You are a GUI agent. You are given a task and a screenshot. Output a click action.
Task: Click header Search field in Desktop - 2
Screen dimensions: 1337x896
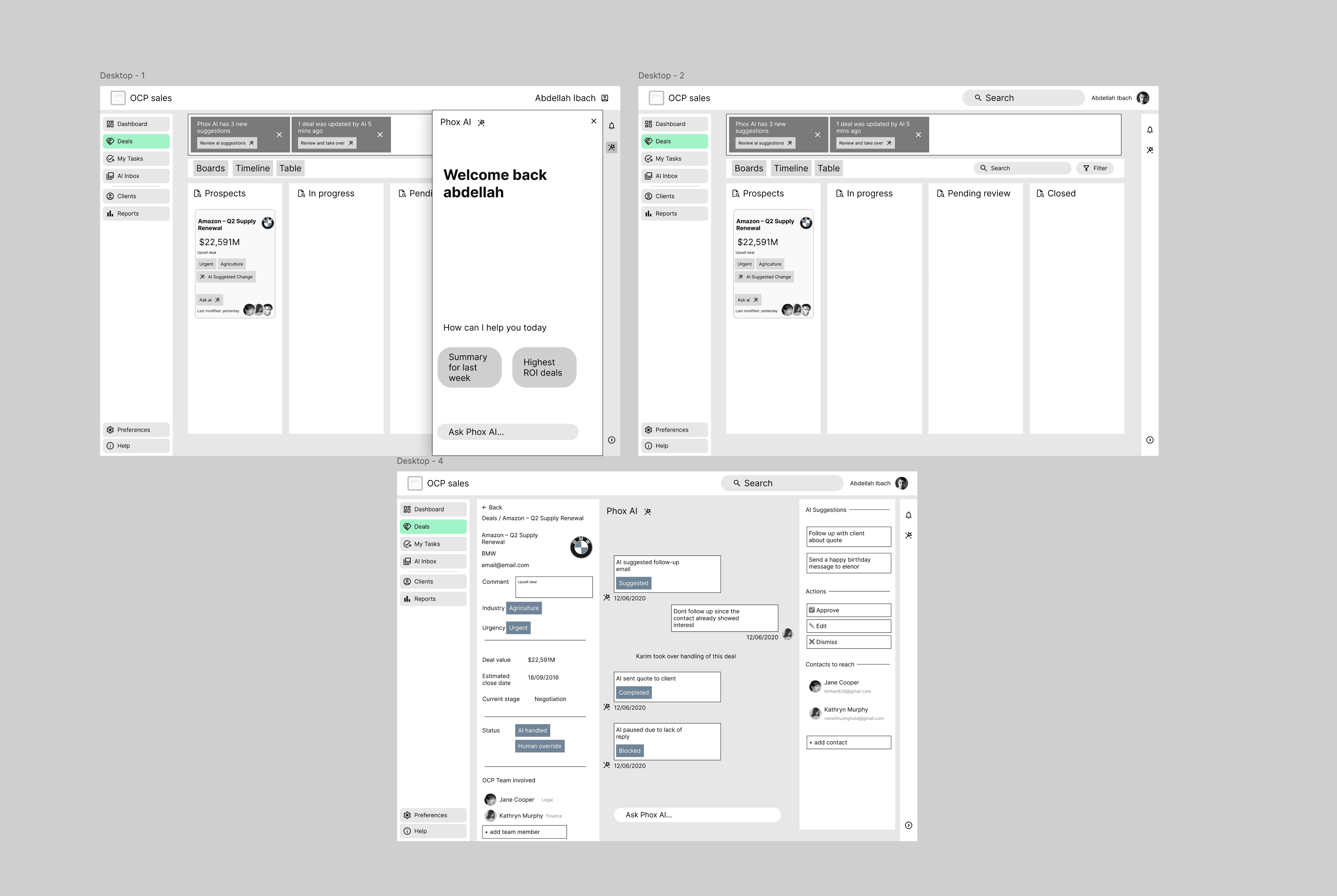pyautogui.click(x=1023, y=98)
